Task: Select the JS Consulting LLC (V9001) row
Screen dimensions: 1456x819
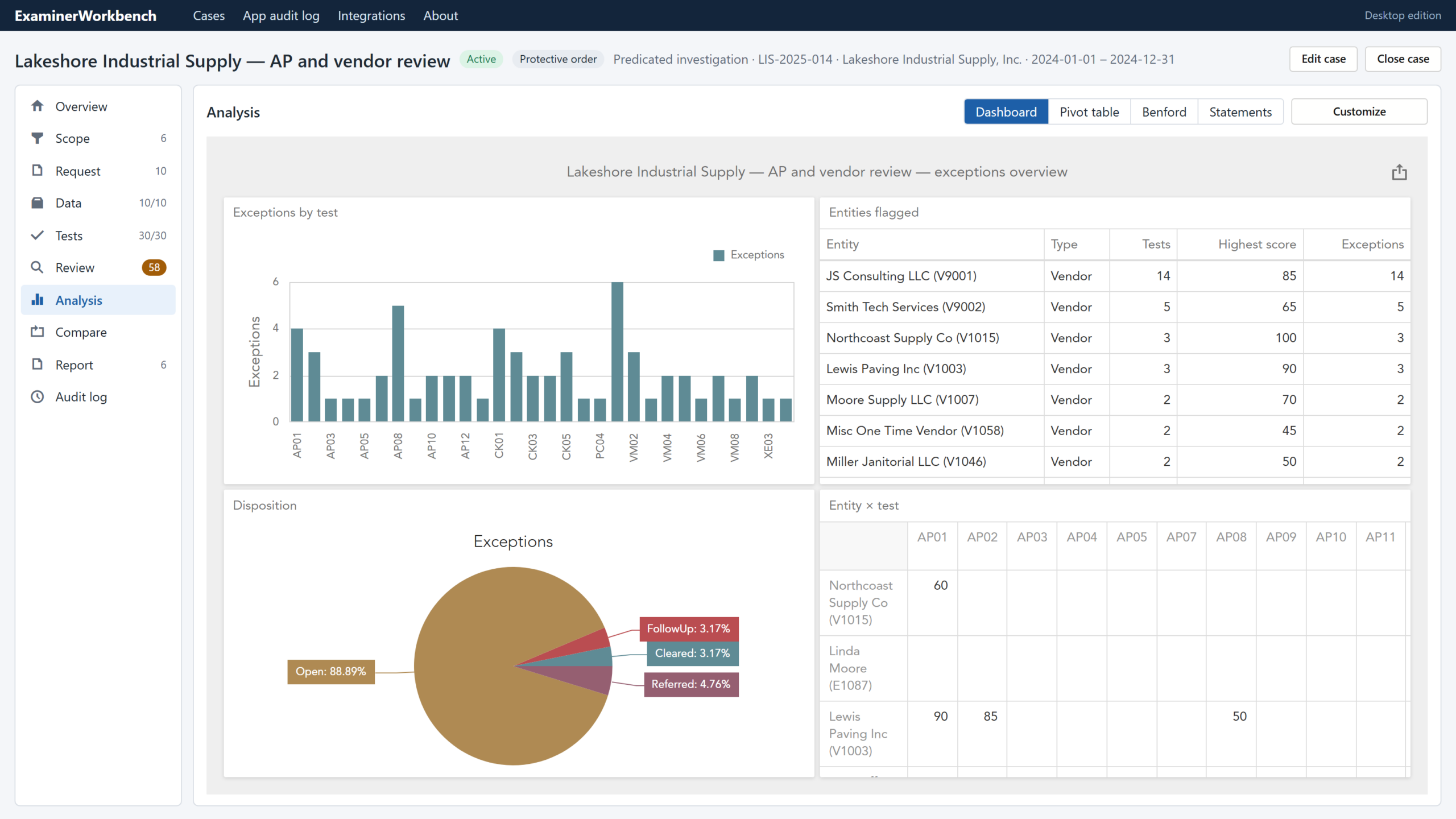Action: click(1115, 276)
